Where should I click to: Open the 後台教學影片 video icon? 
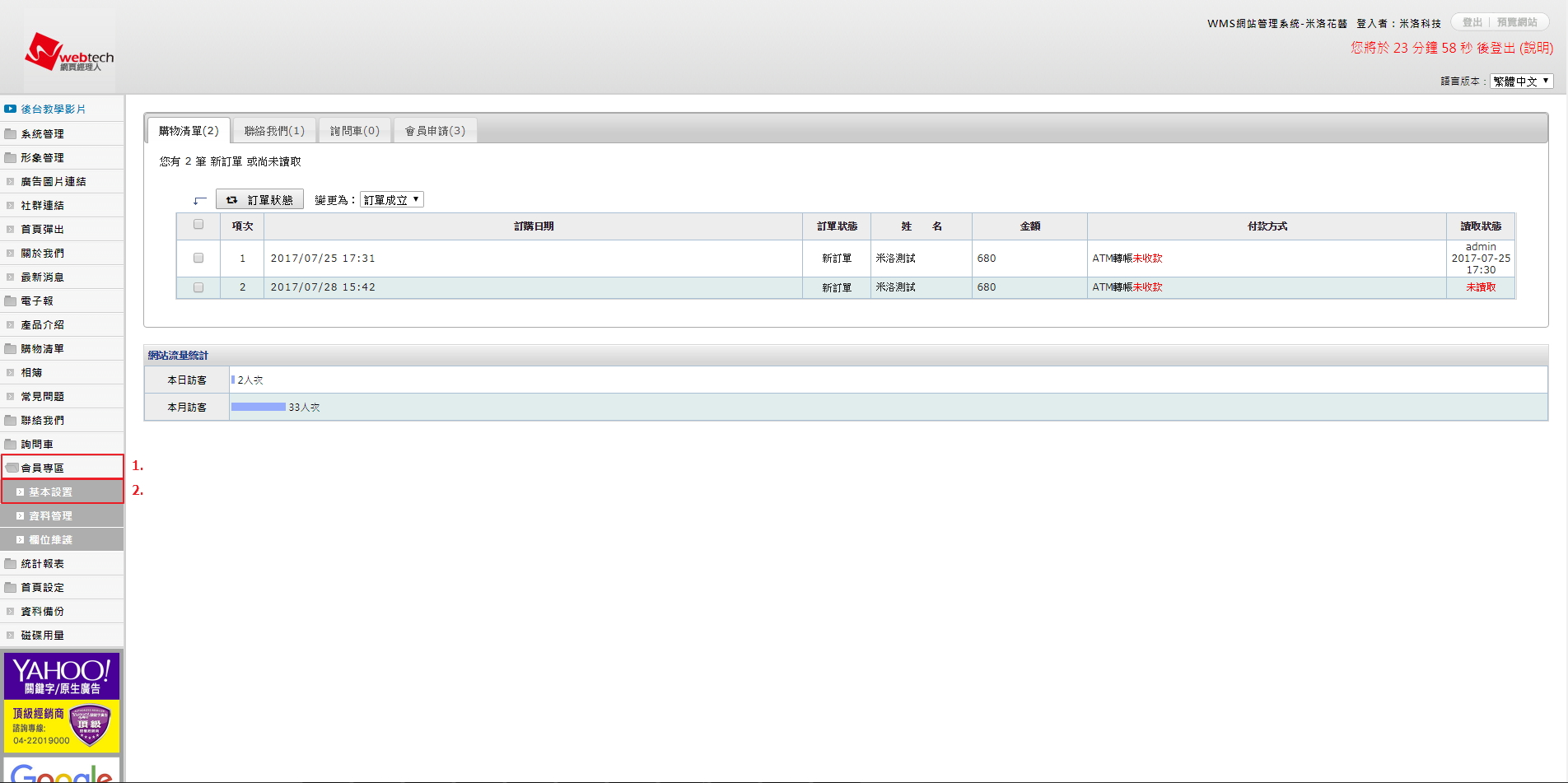pyautogui.click(x=10, y=109)
